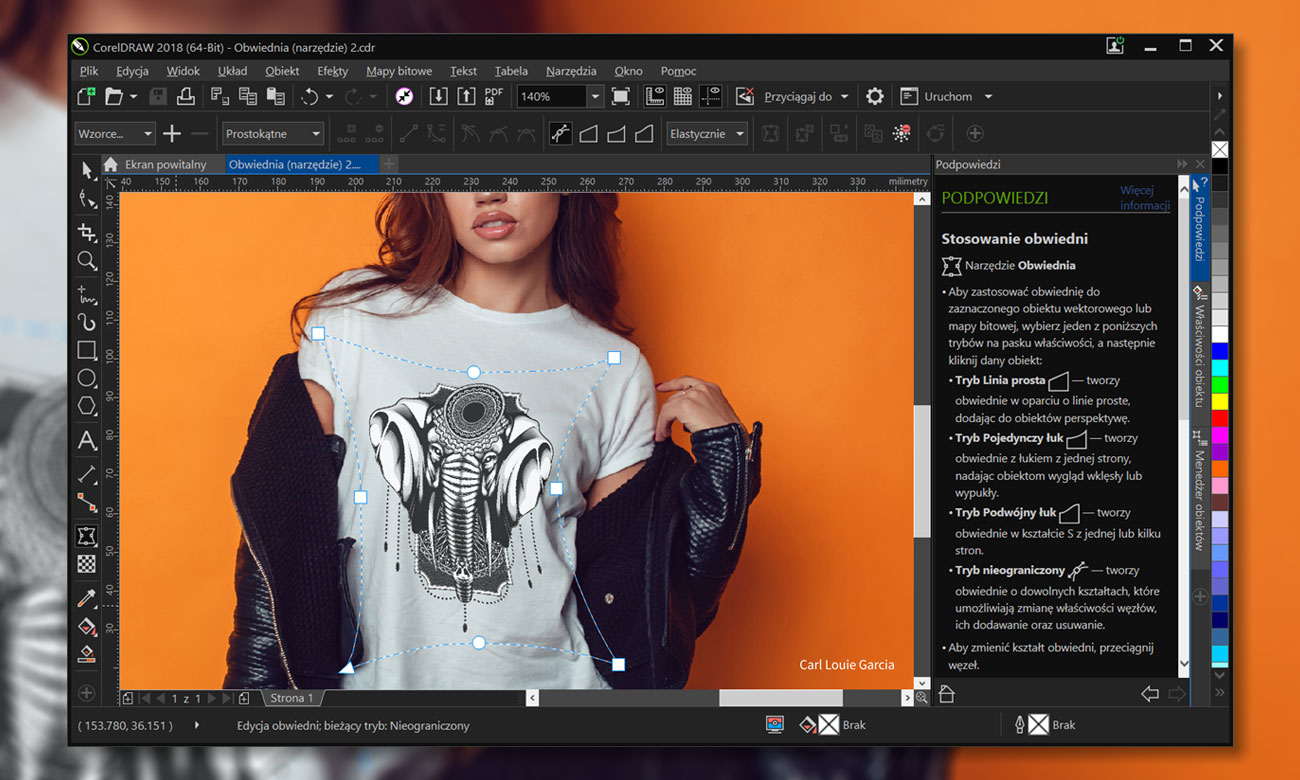The width and height of the screenshot is (1300, 780).
Task: Select the Pick tool arrow
Action: click(88, 170)
